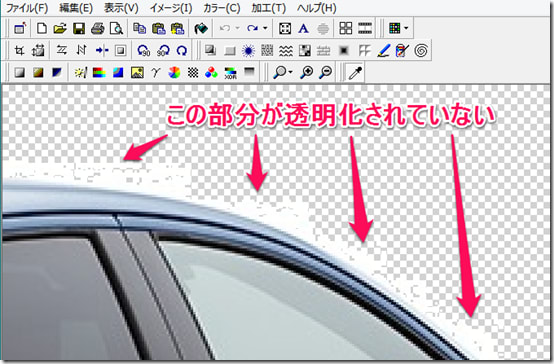
Task: Rotate image 90 degrees left
Action: tap(144, 51)
